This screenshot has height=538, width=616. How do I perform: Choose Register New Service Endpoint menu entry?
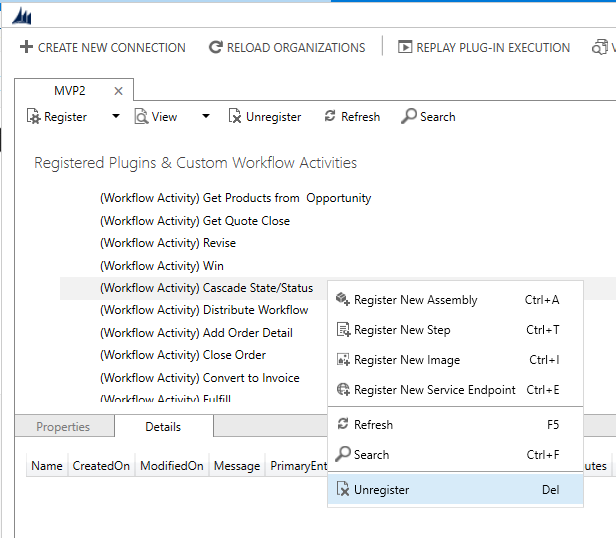click(x=455, y=389)
